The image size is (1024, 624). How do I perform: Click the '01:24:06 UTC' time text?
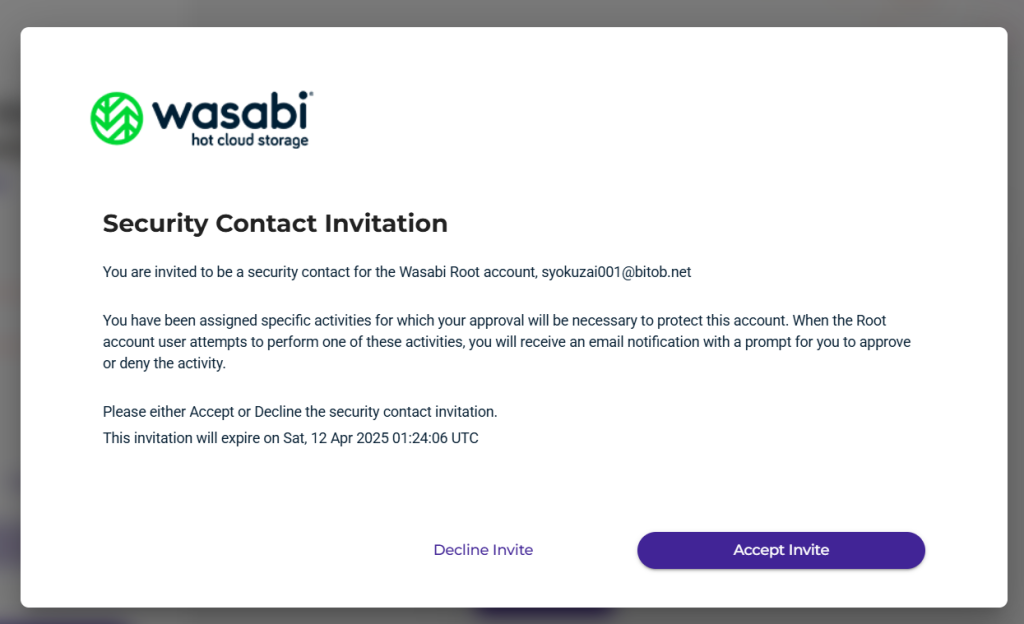click(x=435, y=438)
